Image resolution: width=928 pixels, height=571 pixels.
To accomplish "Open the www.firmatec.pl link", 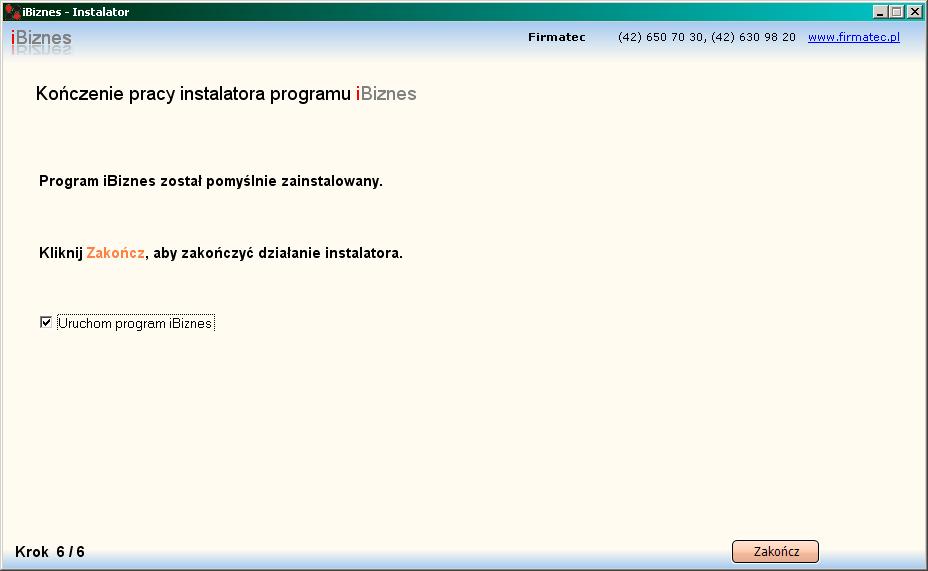I will coord(853,37).
